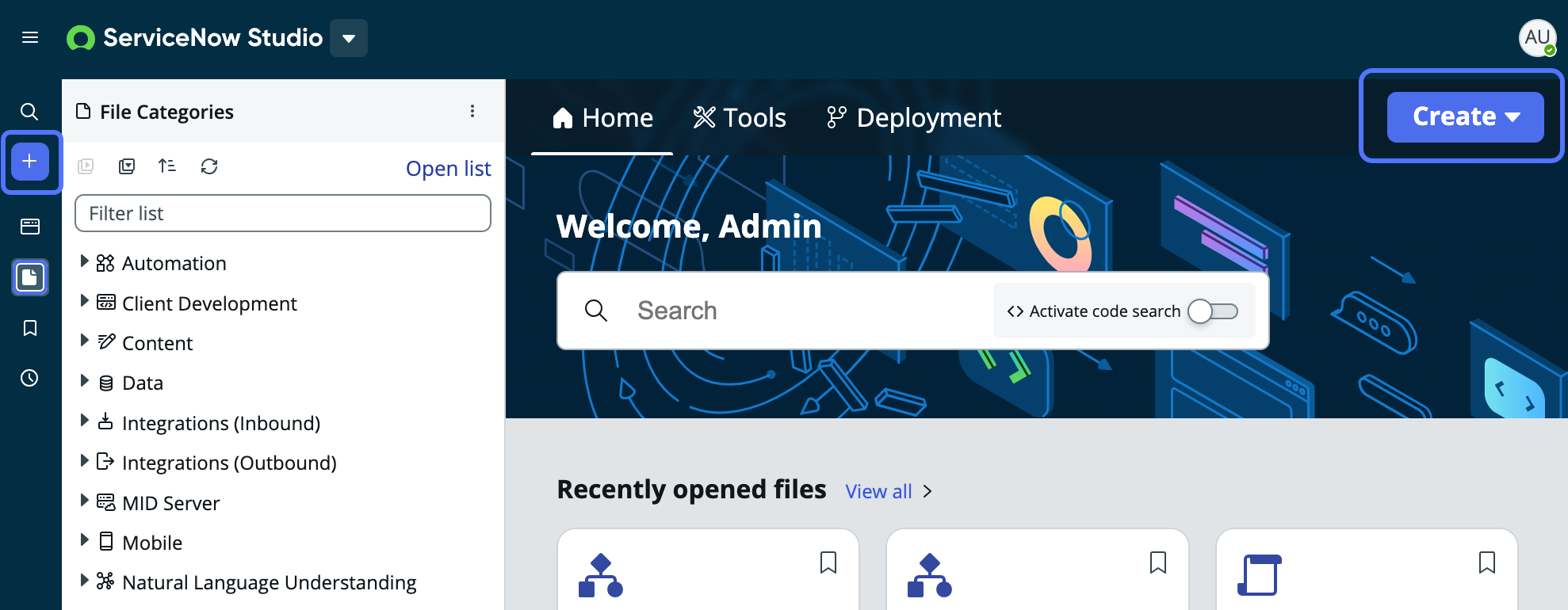This screenshot has width=1568, height=610.
Task: Expand Natural Language Understanding category
Action: point(84,580)
